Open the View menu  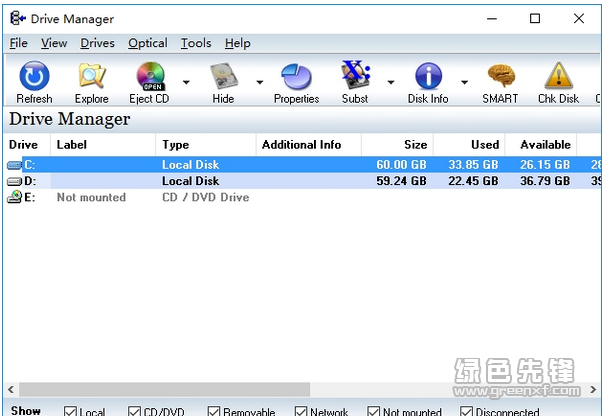[54, 43]
